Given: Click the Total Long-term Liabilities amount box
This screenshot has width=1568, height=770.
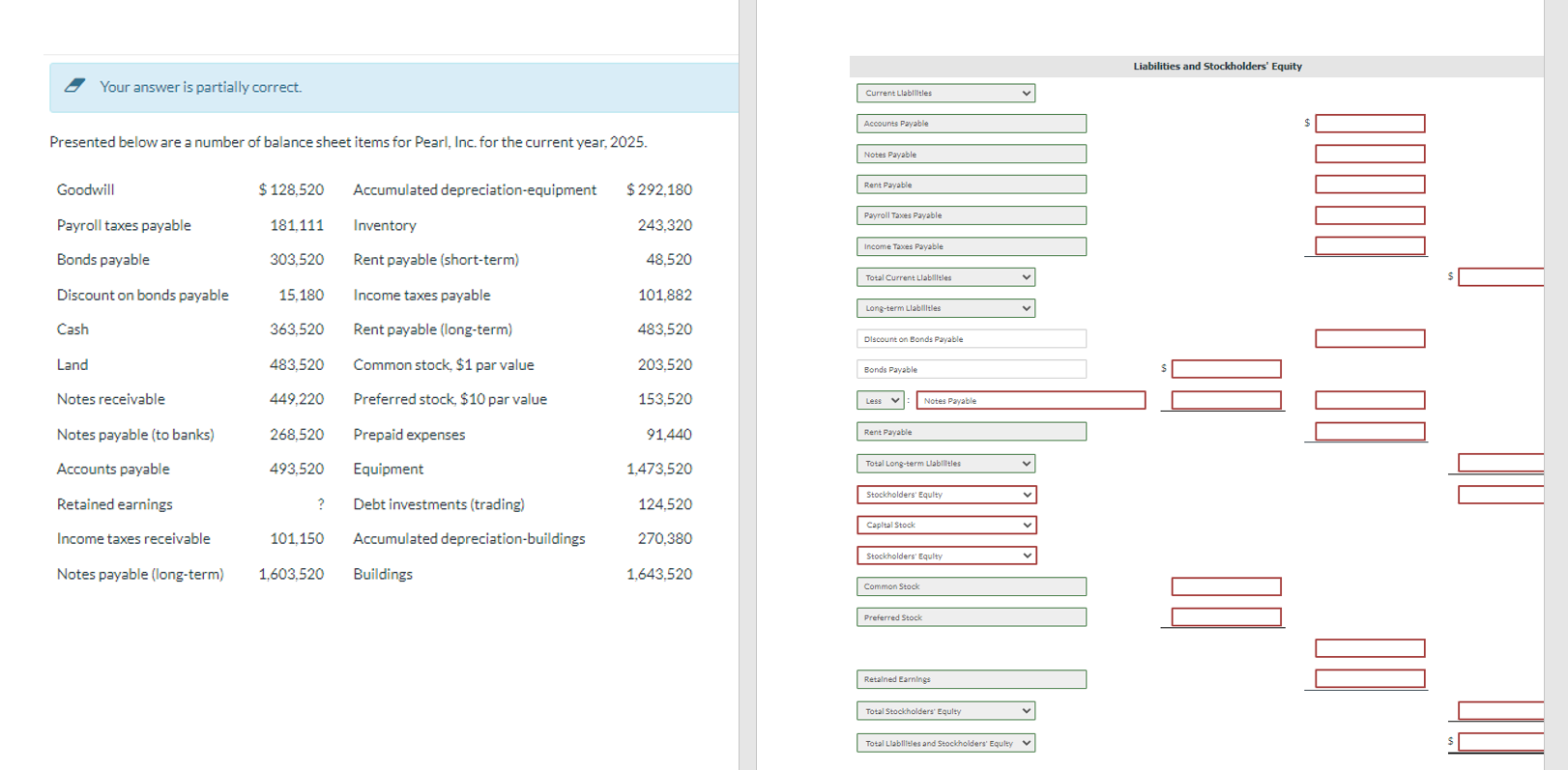Looking at the screenshot, I should pos(1501,463).
